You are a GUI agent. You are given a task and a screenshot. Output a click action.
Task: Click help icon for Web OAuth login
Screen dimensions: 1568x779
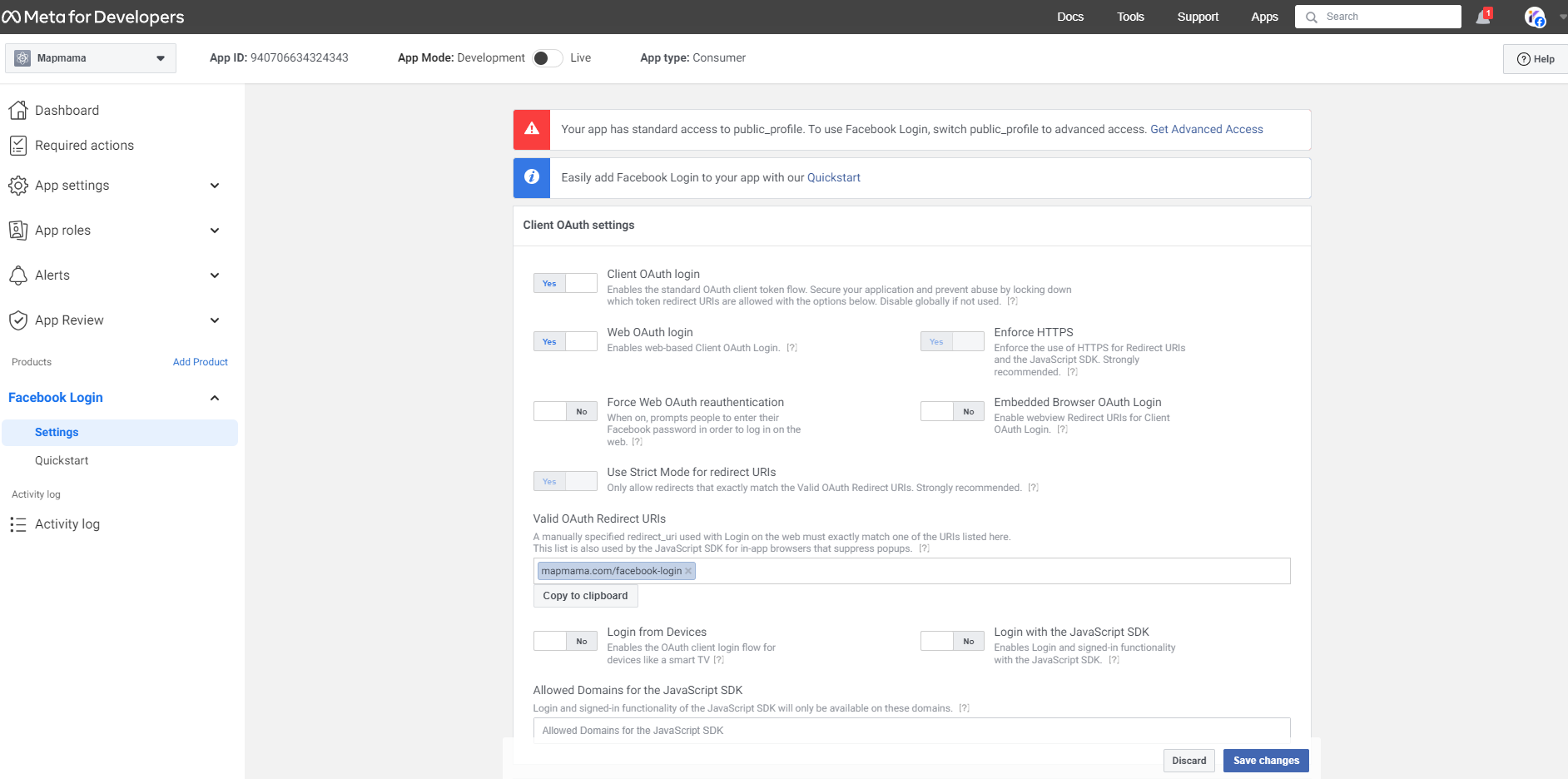click(791, 348)
